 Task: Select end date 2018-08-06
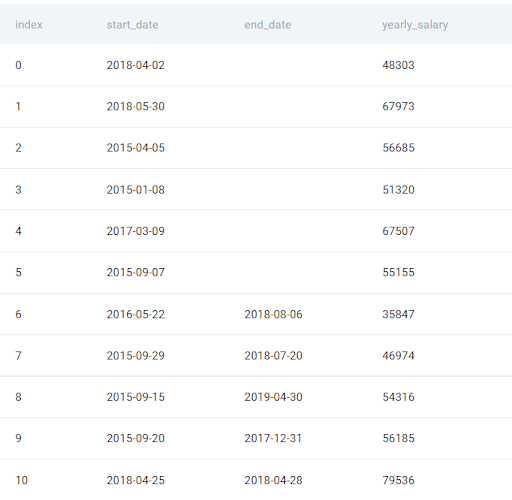click(x=273, y=314)
